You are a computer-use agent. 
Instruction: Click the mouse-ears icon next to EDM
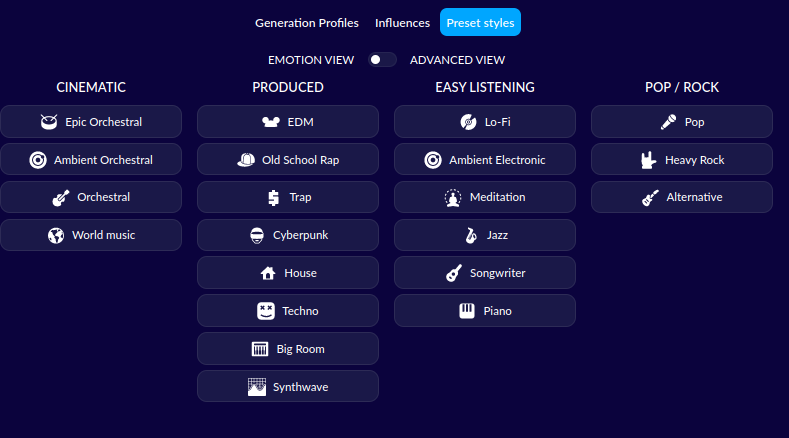271,122
